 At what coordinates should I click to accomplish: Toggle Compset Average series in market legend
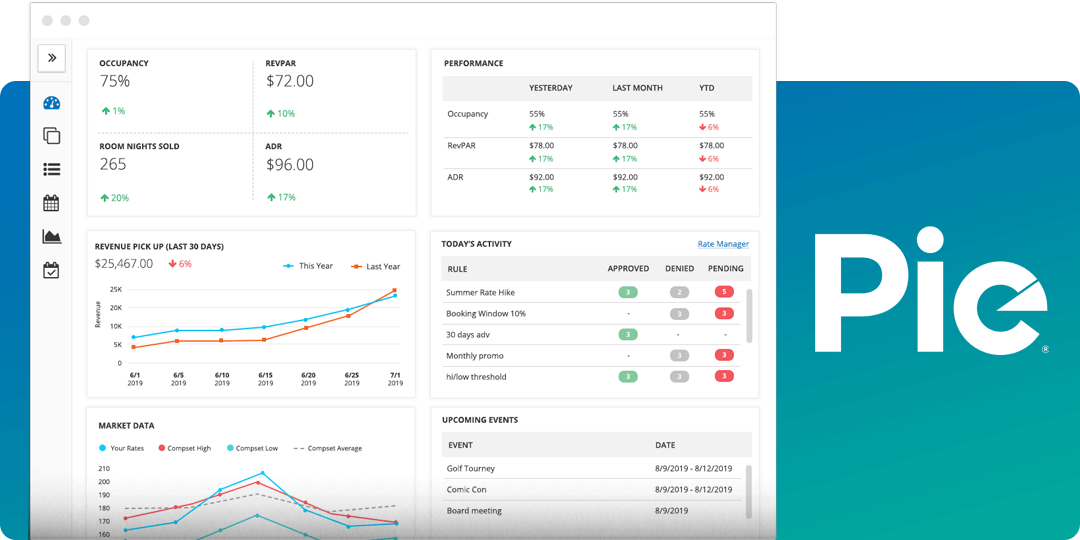coord(327,448)
